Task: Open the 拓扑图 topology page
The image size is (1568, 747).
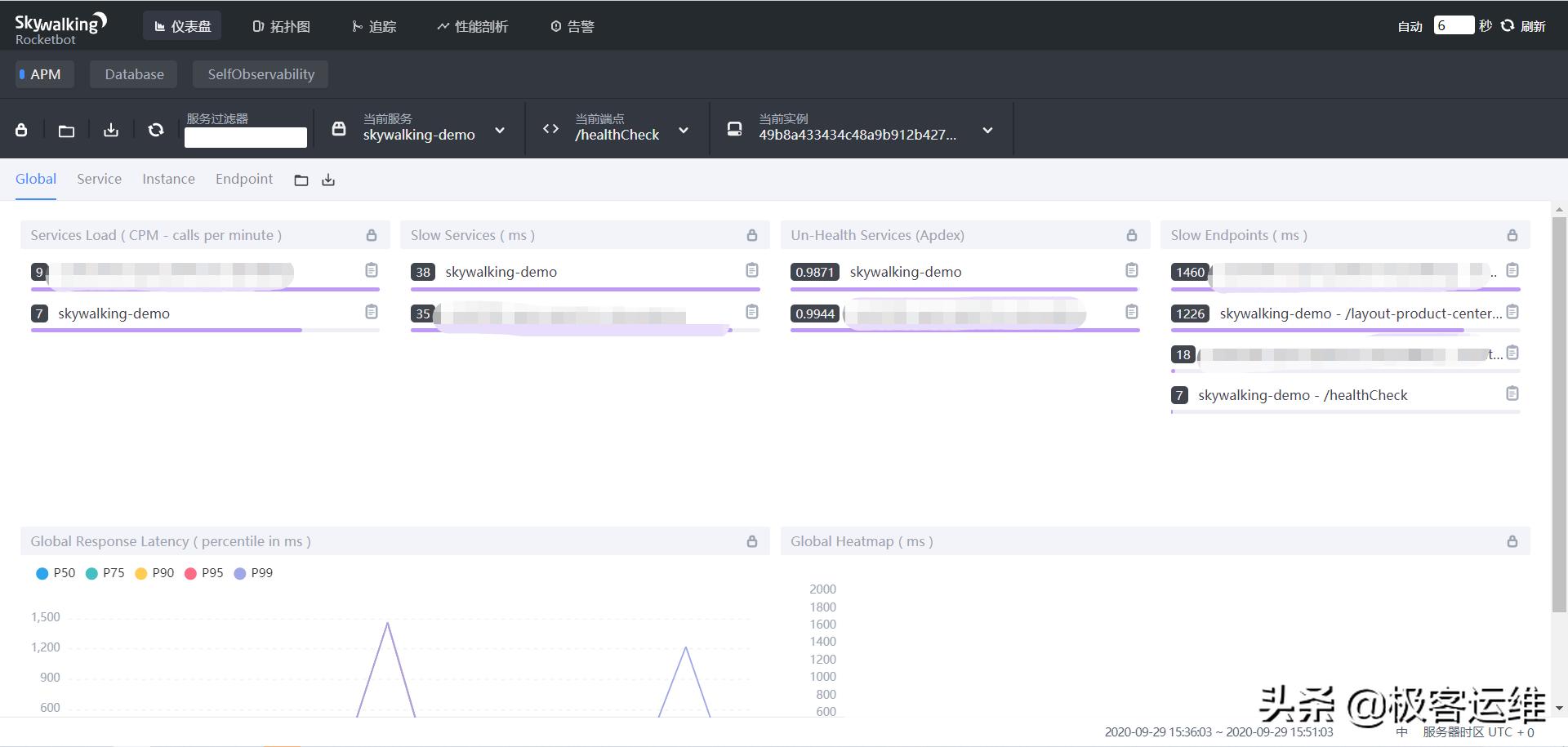Action: click(281, 26)
